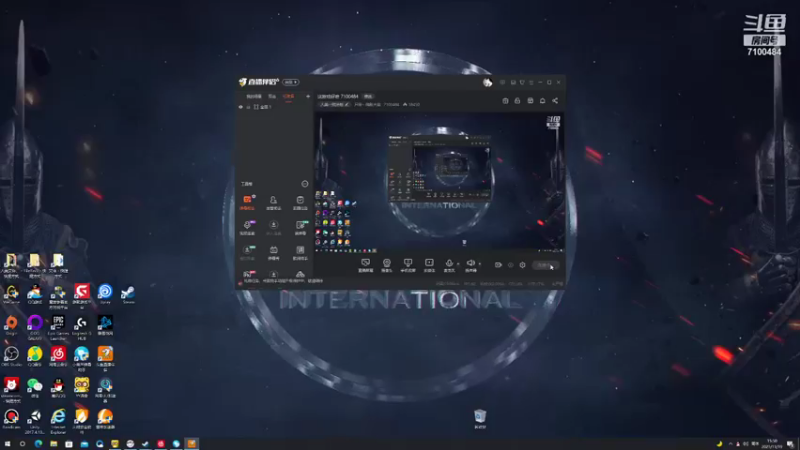Click the live preview thumbnail area

(x=439, y=182)
